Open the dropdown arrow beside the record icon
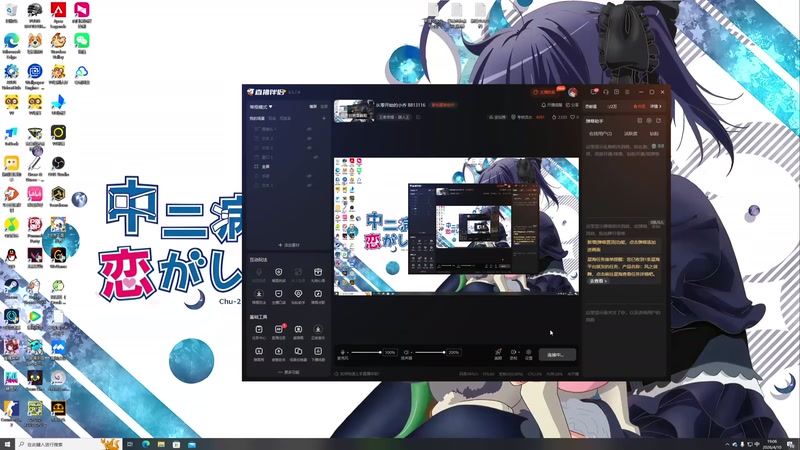The width and height of the screenshot is (800, 450). tap(518, 353)
